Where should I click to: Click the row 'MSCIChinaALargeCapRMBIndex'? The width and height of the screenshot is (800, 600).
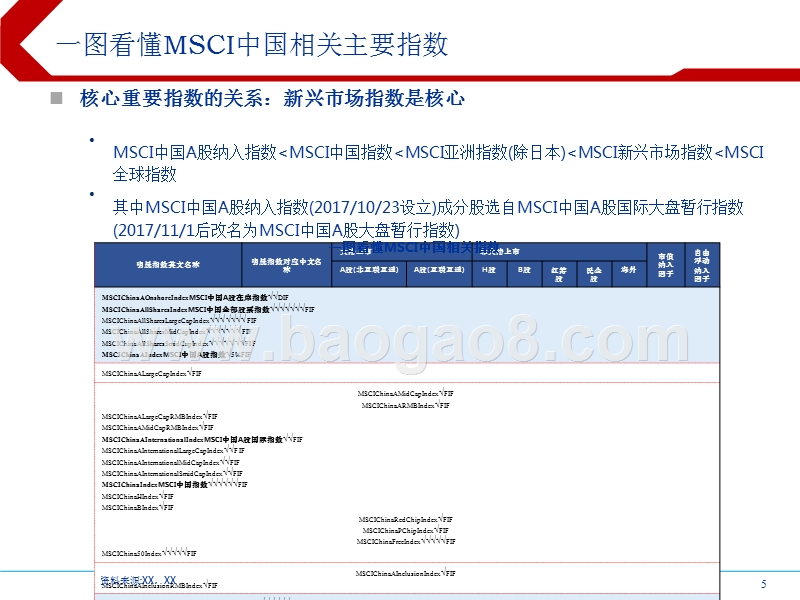point(160,416)
